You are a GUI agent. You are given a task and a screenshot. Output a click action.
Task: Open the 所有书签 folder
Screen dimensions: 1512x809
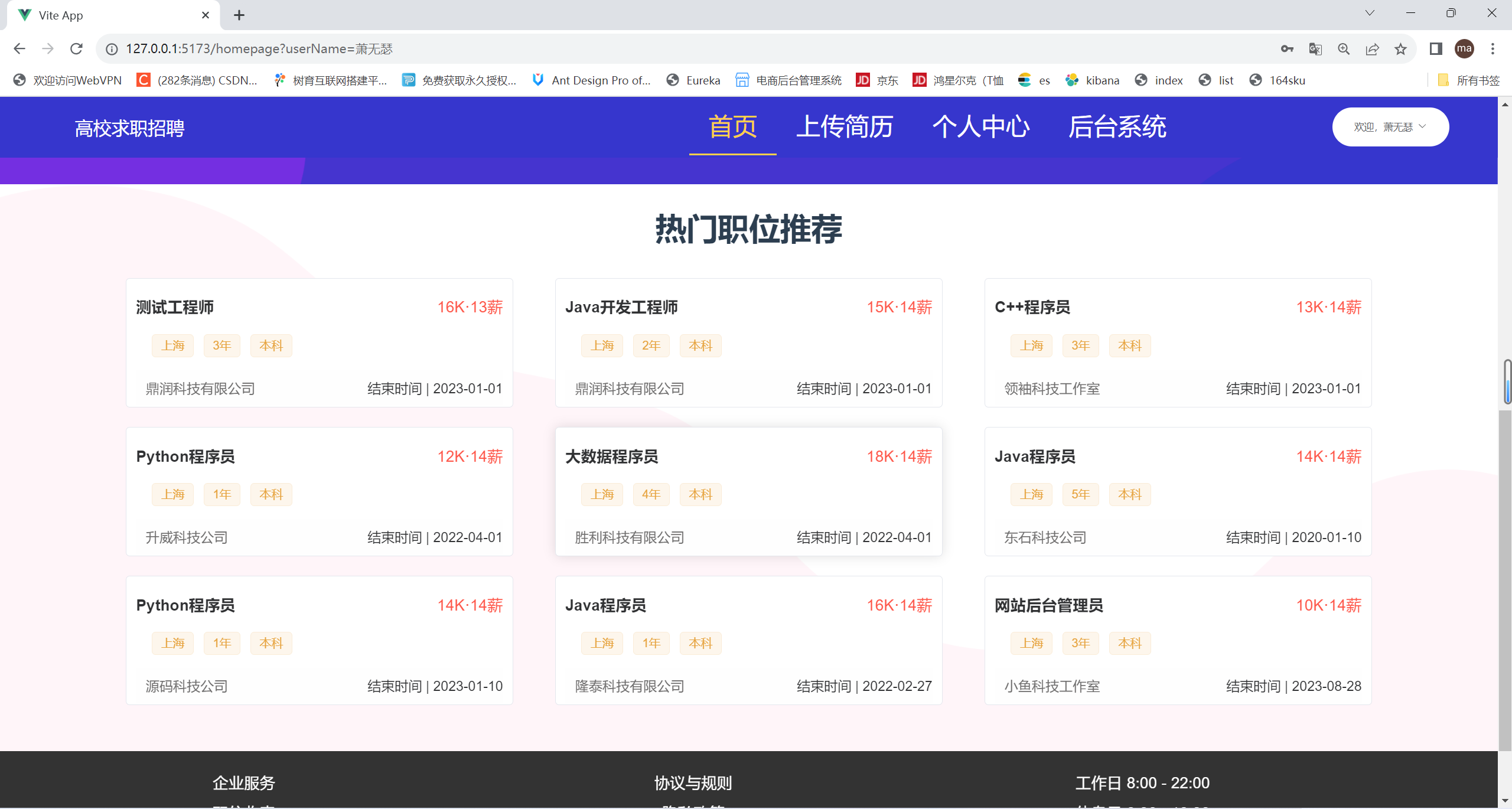tap(1468, 80)
